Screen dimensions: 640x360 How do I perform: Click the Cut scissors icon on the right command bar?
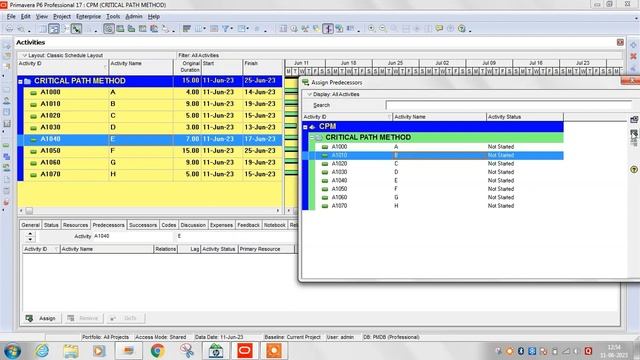click(633, 68)
